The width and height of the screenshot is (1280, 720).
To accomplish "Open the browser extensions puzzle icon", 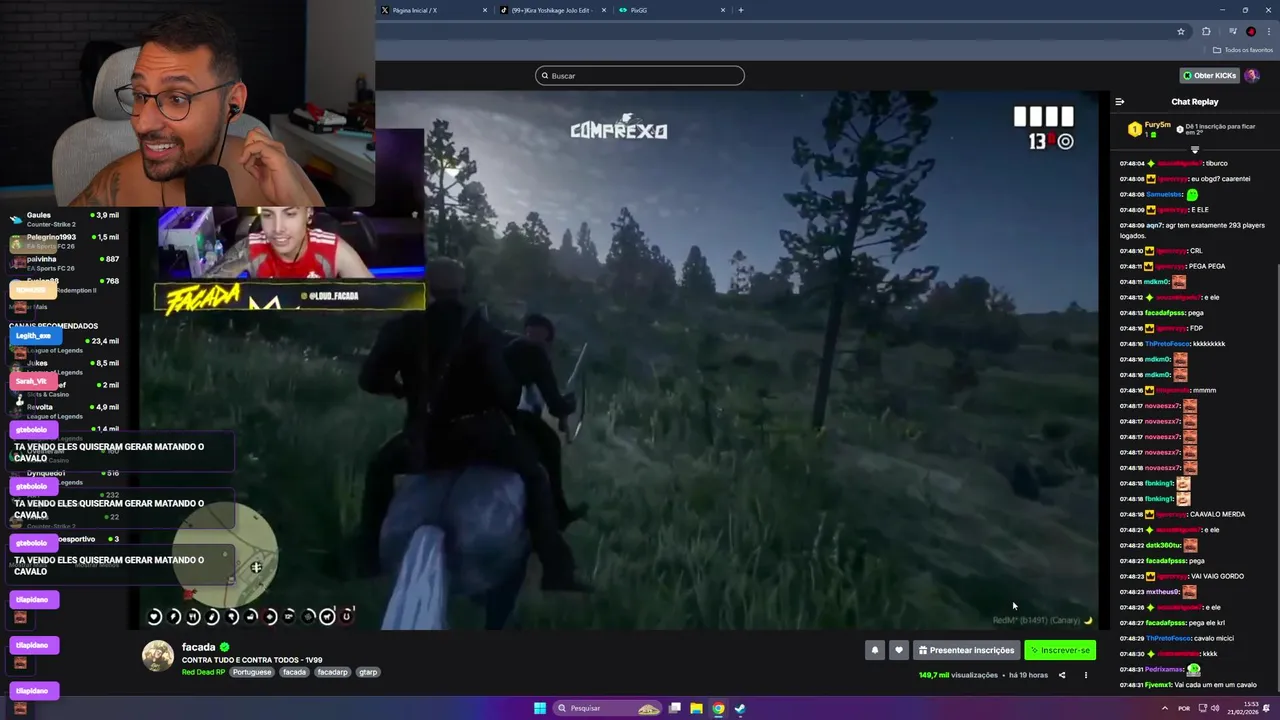I will click(x=1206, y=31).
